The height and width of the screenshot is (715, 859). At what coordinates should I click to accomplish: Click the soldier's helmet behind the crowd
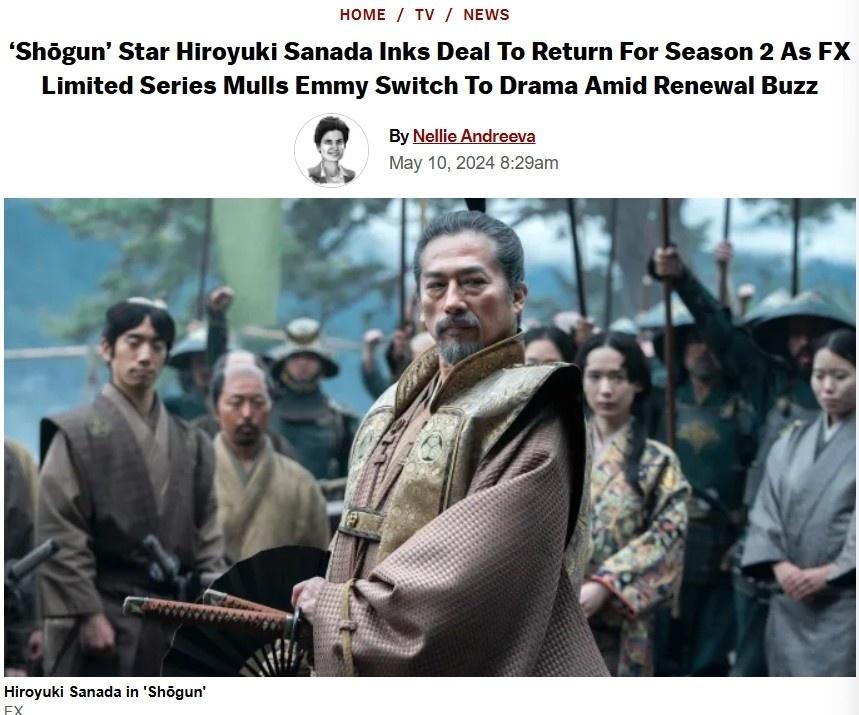click(302, 345)
